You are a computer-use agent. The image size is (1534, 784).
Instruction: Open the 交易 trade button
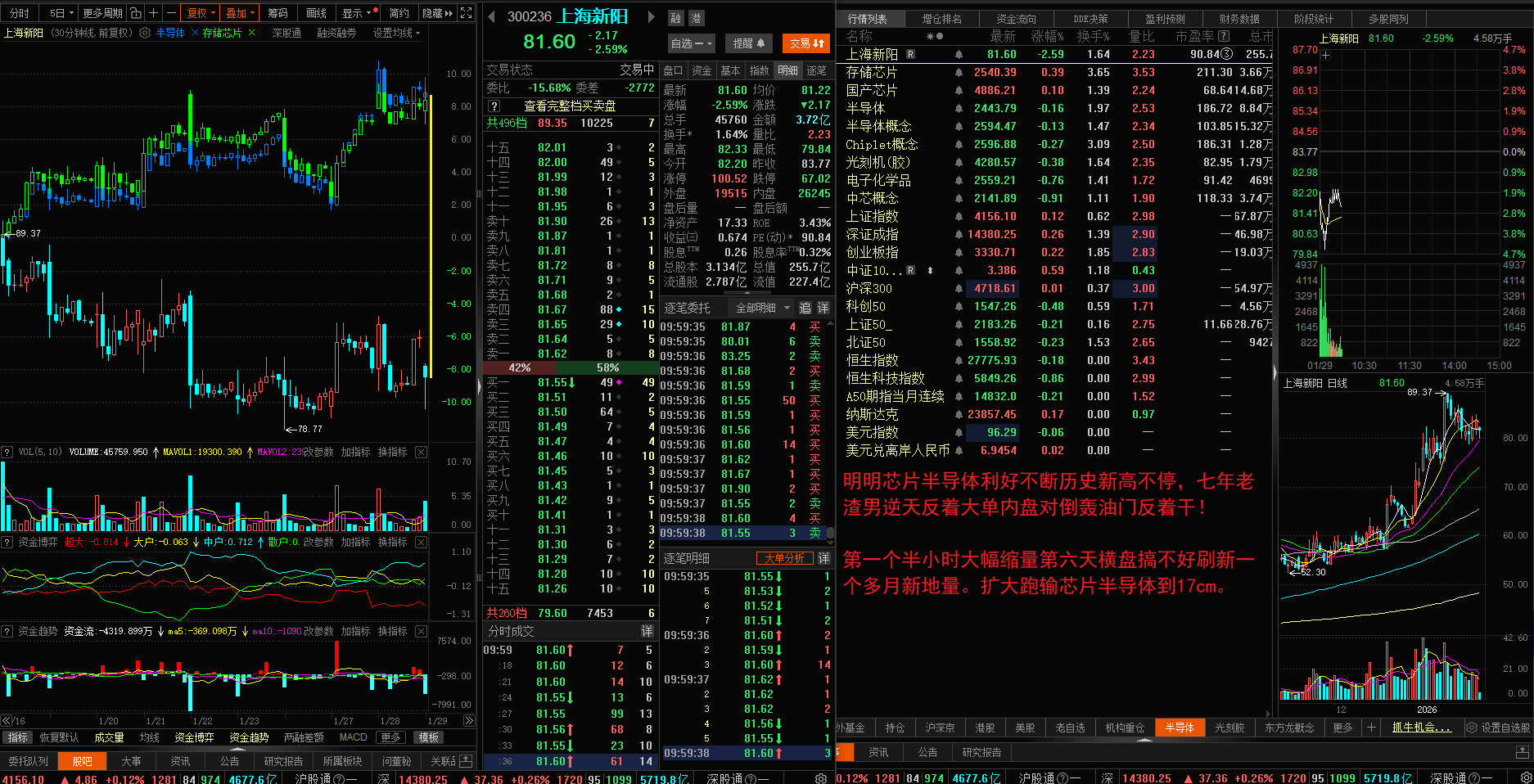[x=806, y=43]
